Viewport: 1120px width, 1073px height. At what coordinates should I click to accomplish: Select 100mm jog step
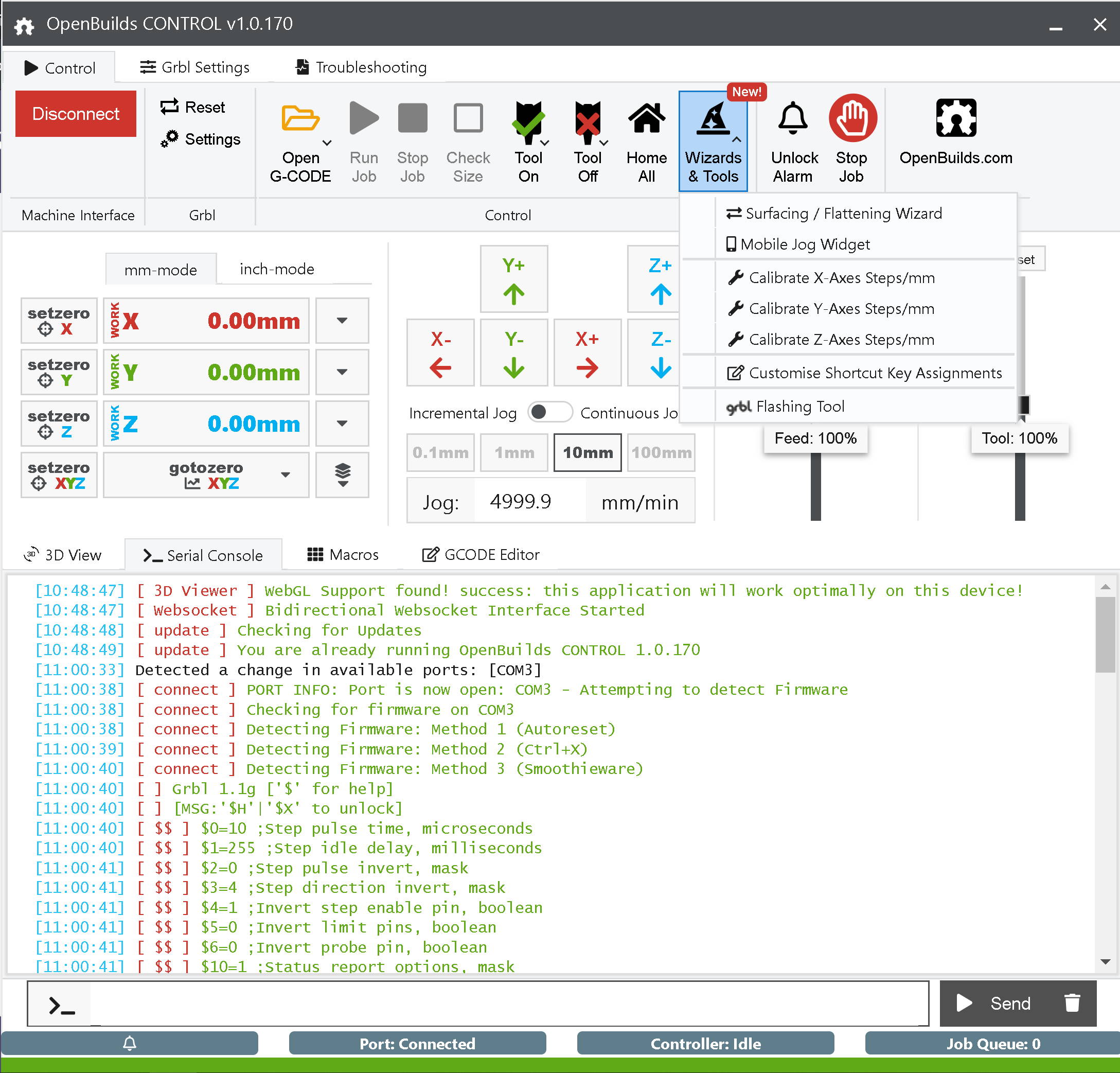pyautogui.click(x=661, y=452)
